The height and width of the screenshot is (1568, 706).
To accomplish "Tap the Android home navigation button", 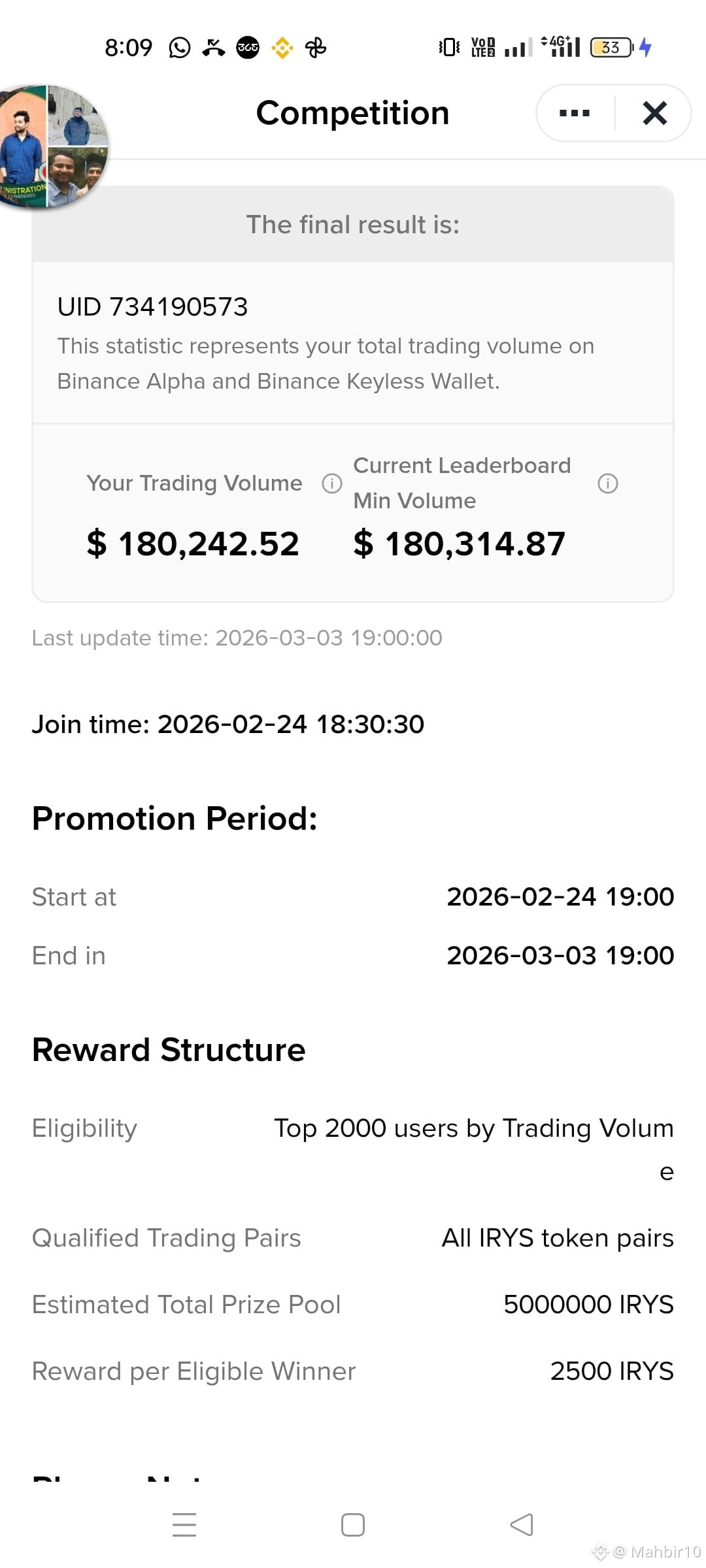I will pyautogui.click(x=353, y=1525).
